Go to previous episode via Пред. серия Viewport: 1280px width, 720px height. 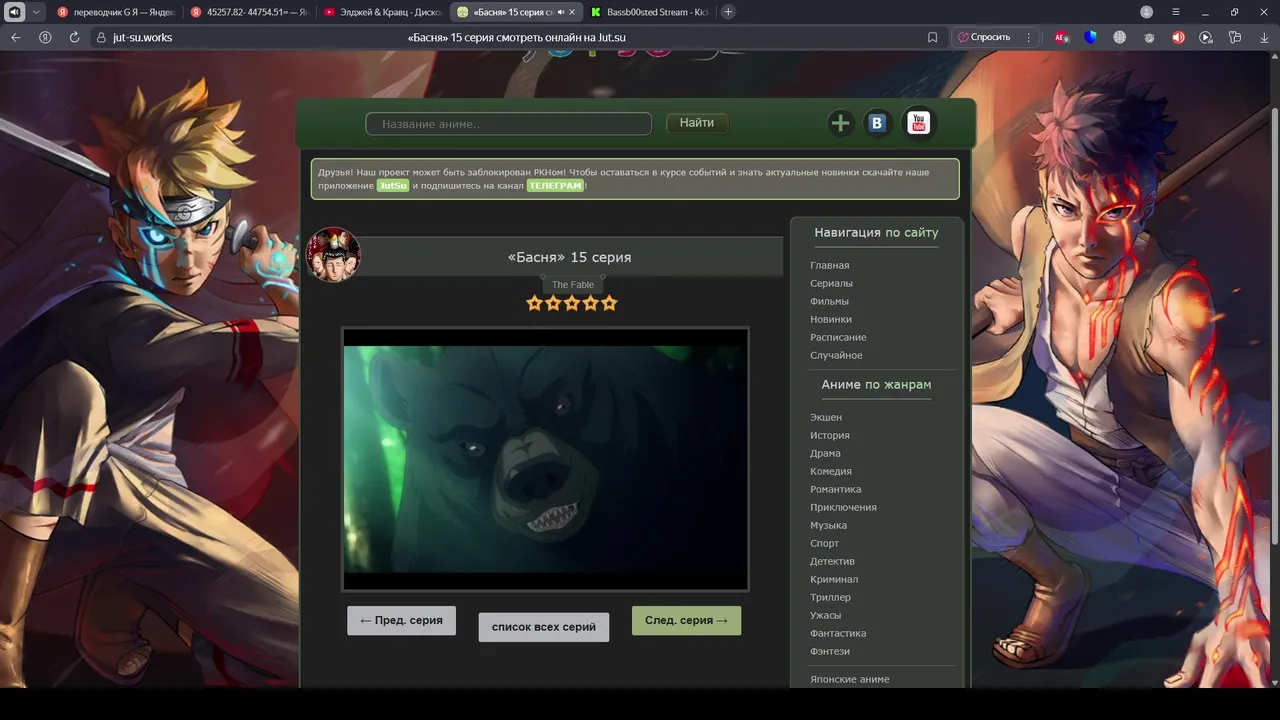pyautogui.click(x=401, y=620)
